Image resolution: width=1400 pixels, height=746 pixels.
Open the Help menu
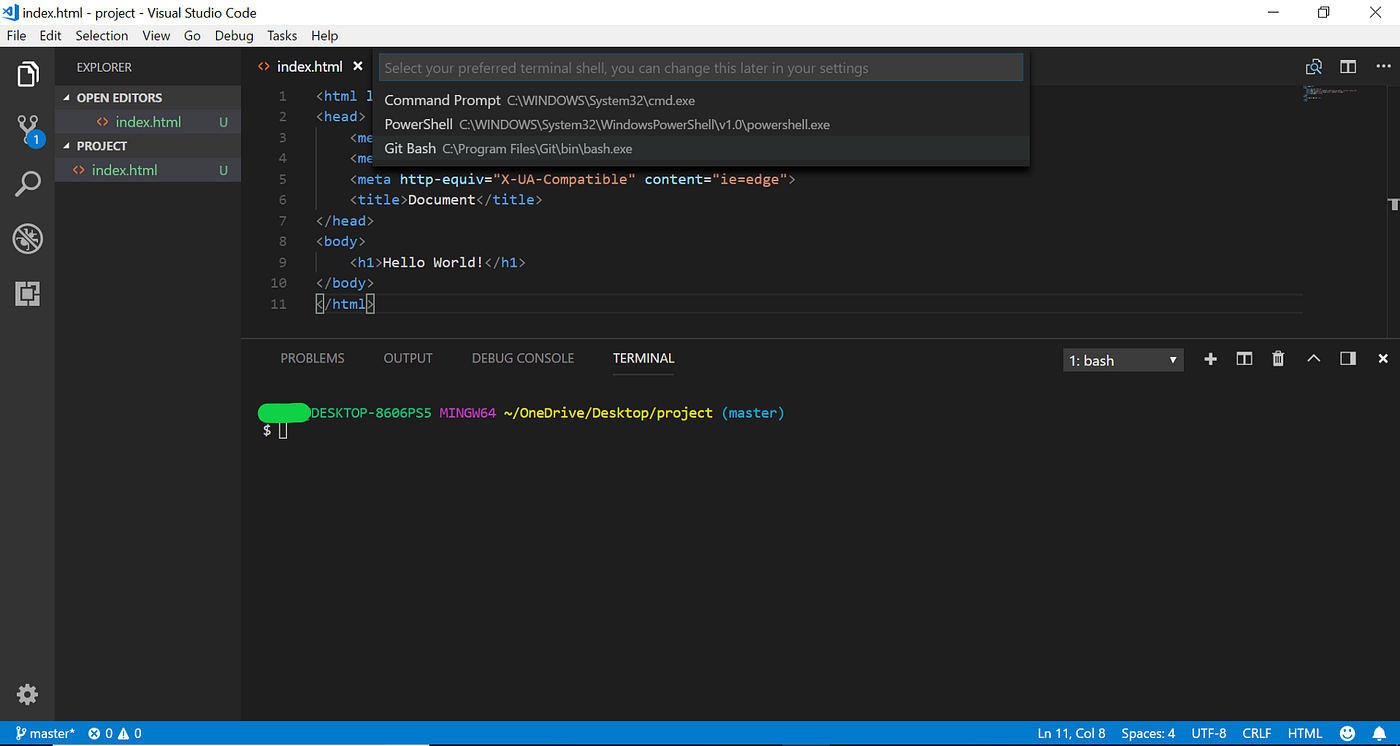pyautogui.click(x=324, y=35)
